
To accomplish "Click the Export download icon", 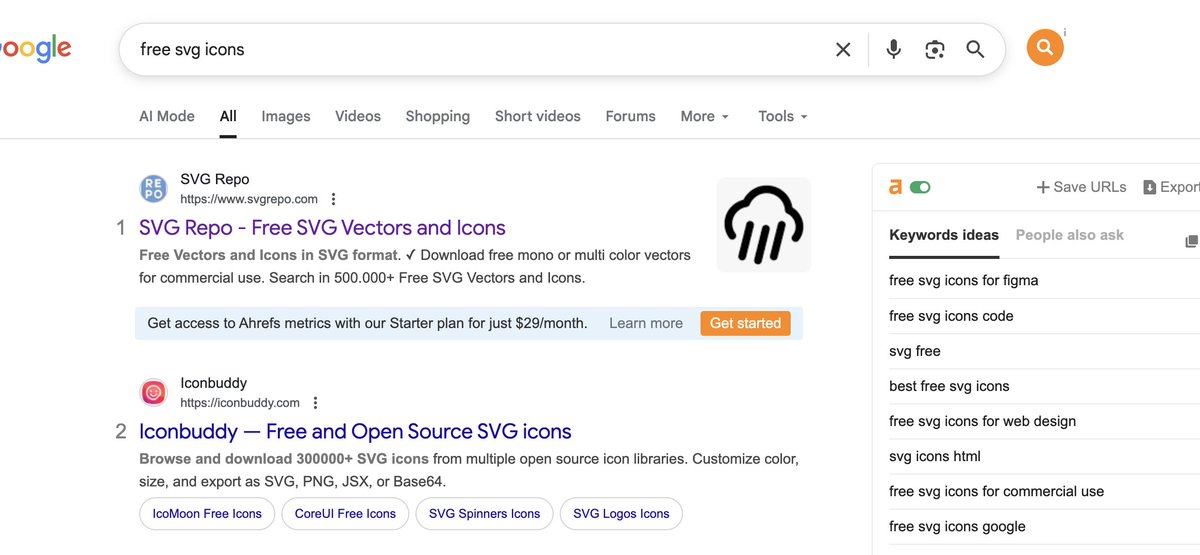I will point(1150,187).
